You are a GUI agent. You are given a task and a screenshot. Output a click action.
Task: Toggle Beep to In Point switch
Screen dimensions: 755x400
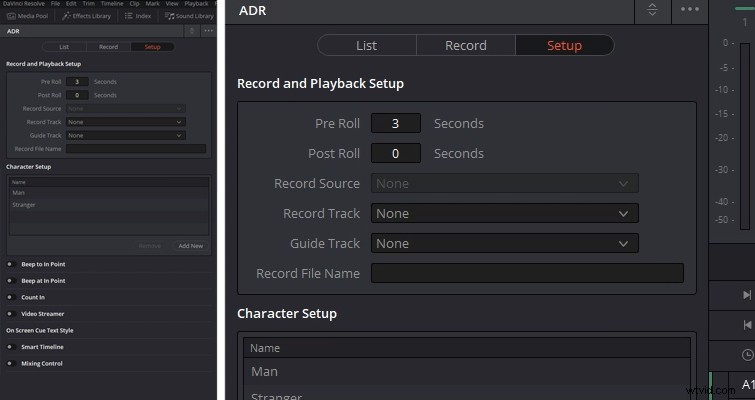11,264
